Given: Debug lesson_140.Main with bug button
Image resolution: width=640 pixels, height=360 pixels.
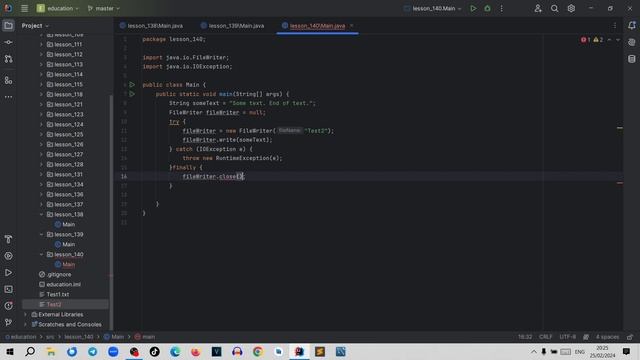Looking at the screenshot, I should [487, 8].
